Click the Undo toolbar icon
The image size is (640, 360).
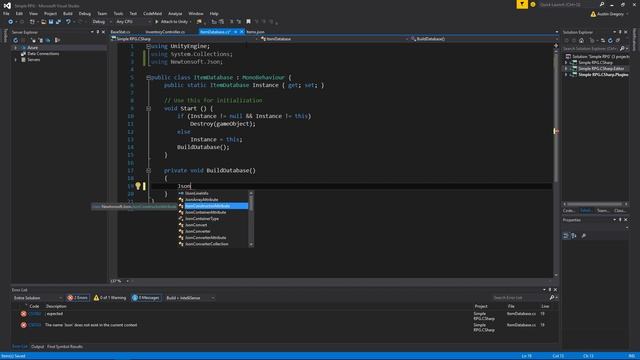pyautogui.click(x=68, y=22)
